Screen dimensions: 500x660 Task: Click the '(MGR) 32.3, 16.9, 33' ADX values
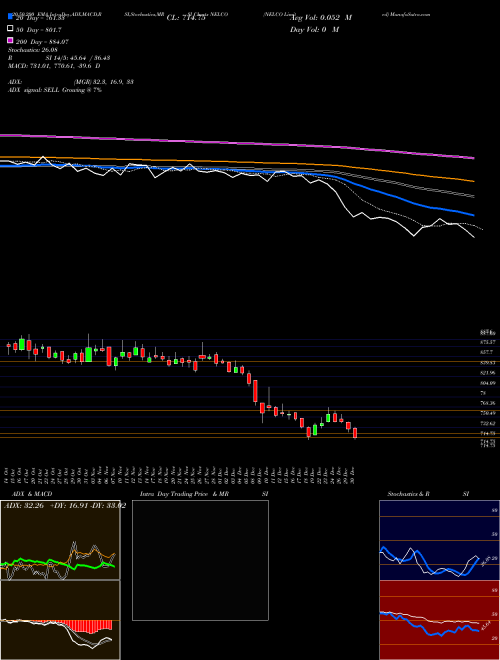click(104, 82)
